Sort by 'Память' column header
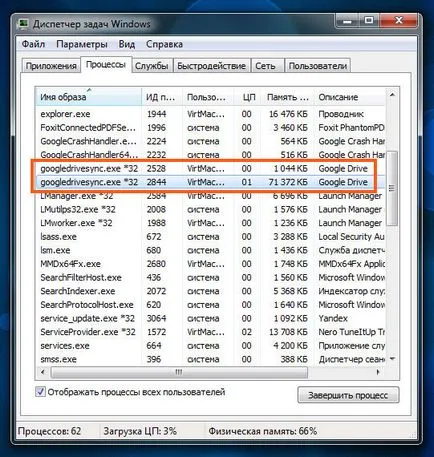 287,97
